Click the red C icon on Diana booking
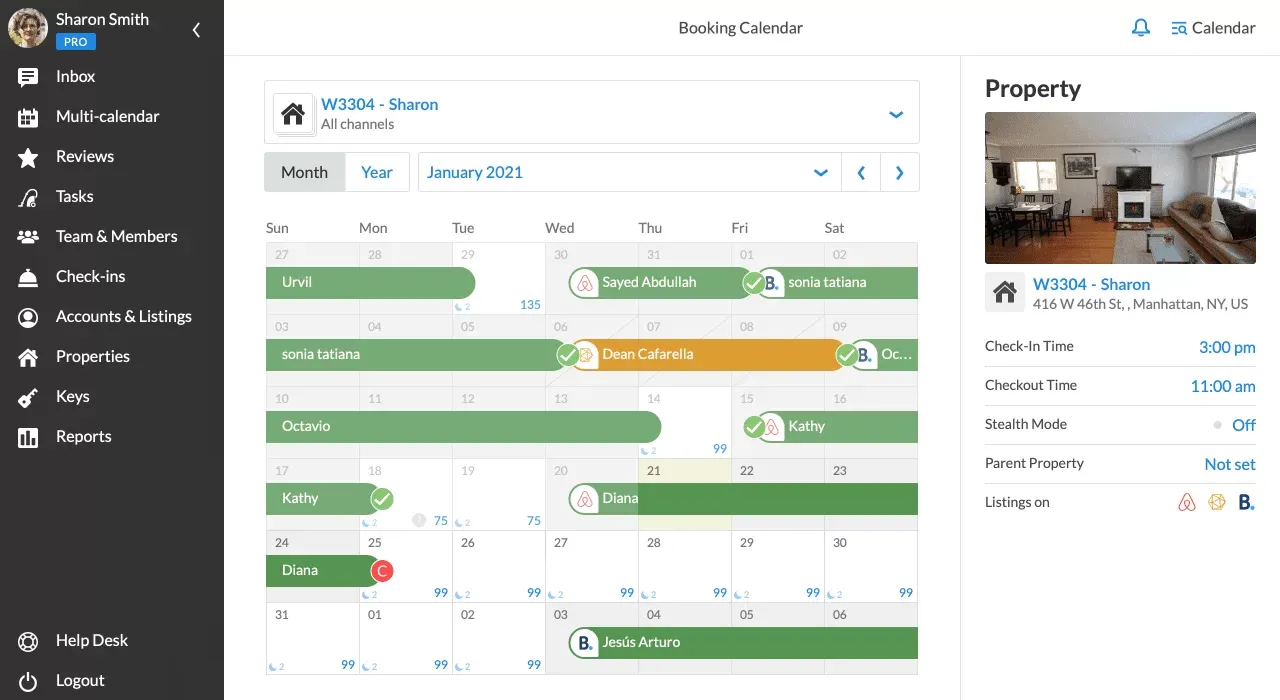The image size is (1280, 700). click(381, 571)
